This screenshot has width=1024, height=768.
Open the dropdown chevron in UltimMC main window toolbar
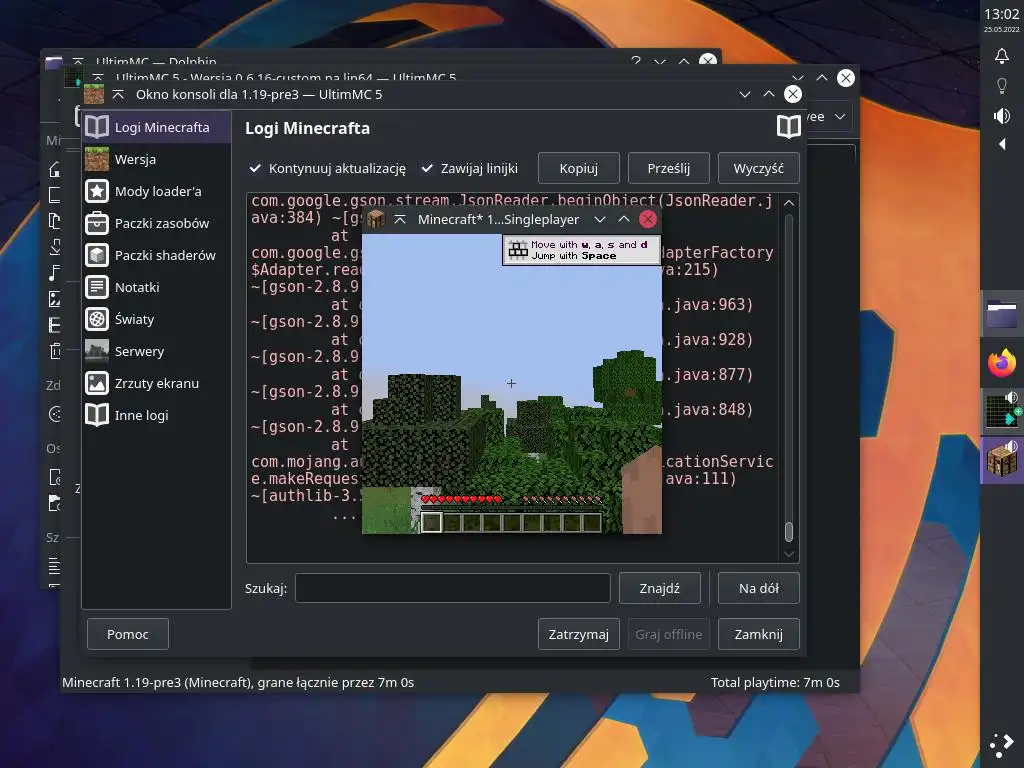click(840, 117)
